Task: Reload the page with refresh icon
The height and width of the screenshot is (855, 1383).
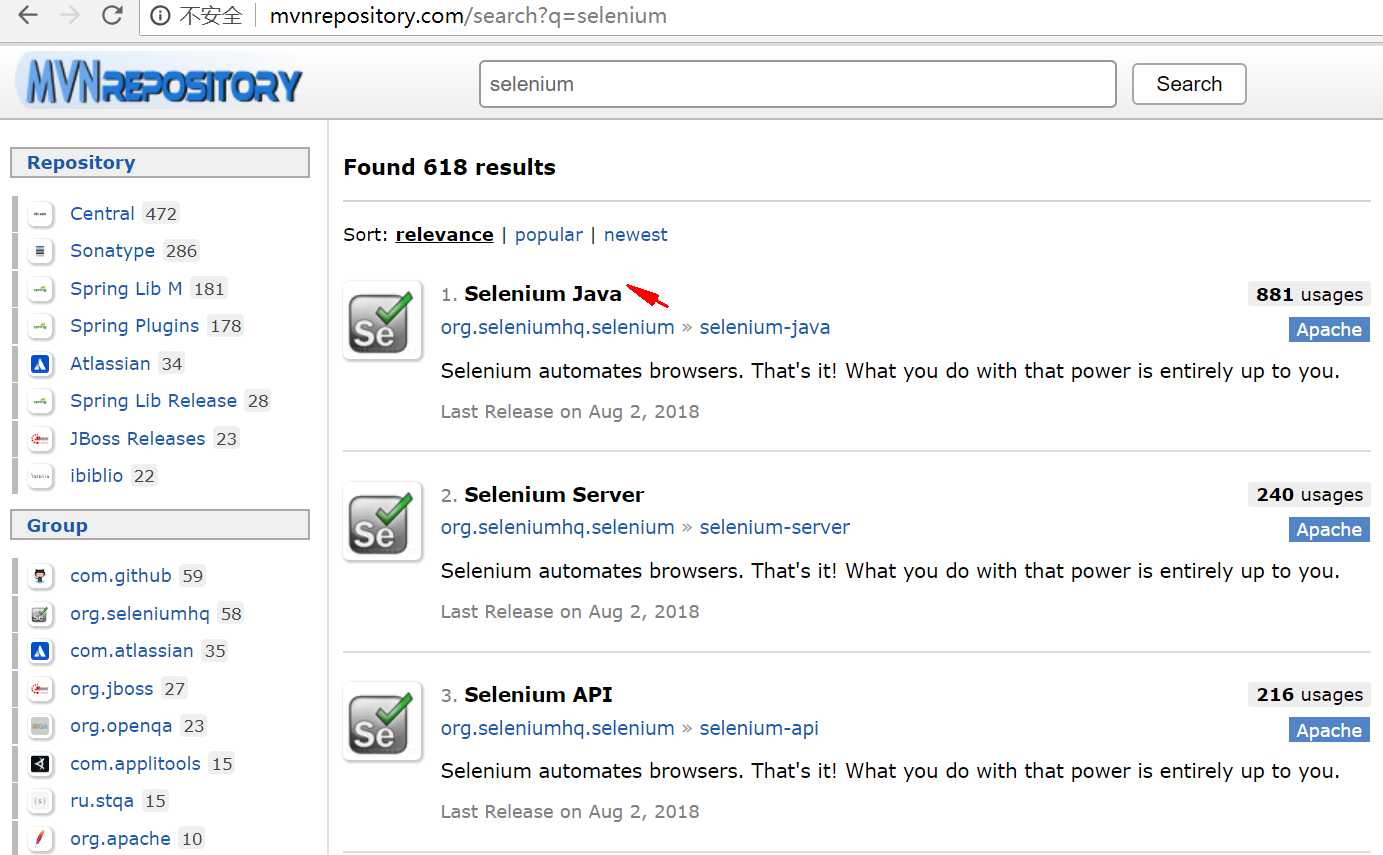Action: tap(113, 15)
